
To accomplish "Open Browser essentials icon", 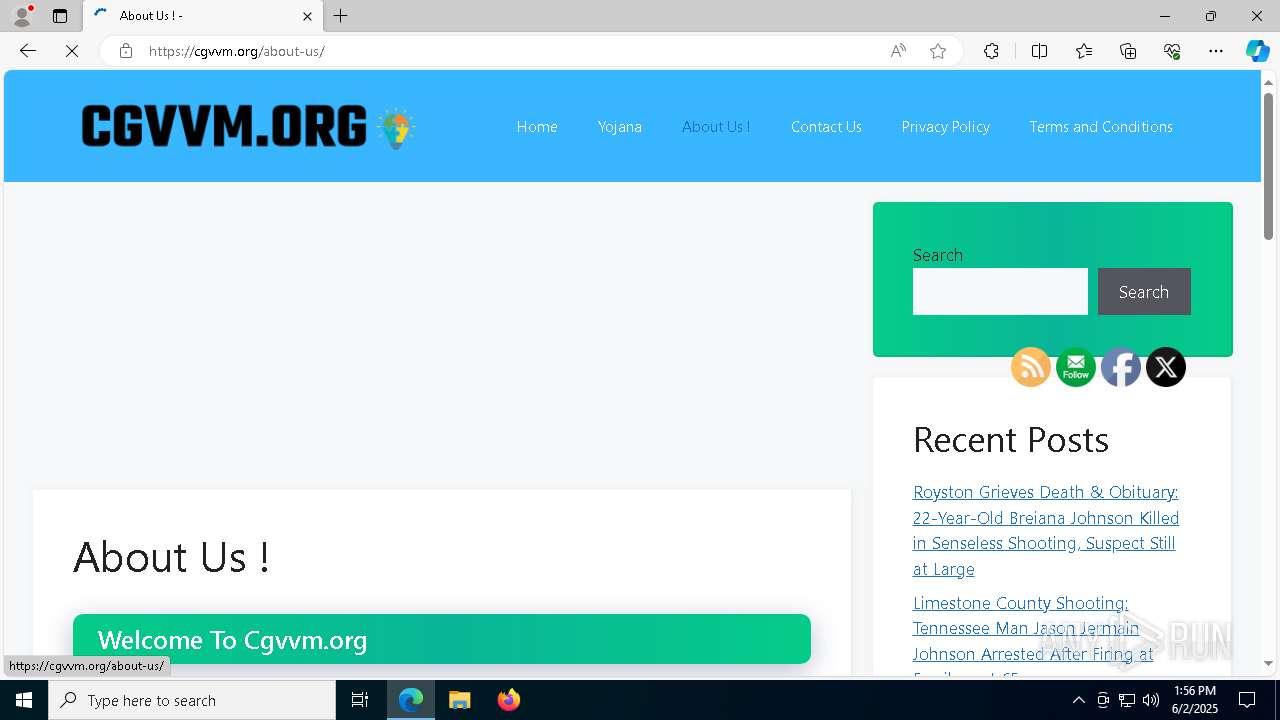I will (x=1172, y=51).
